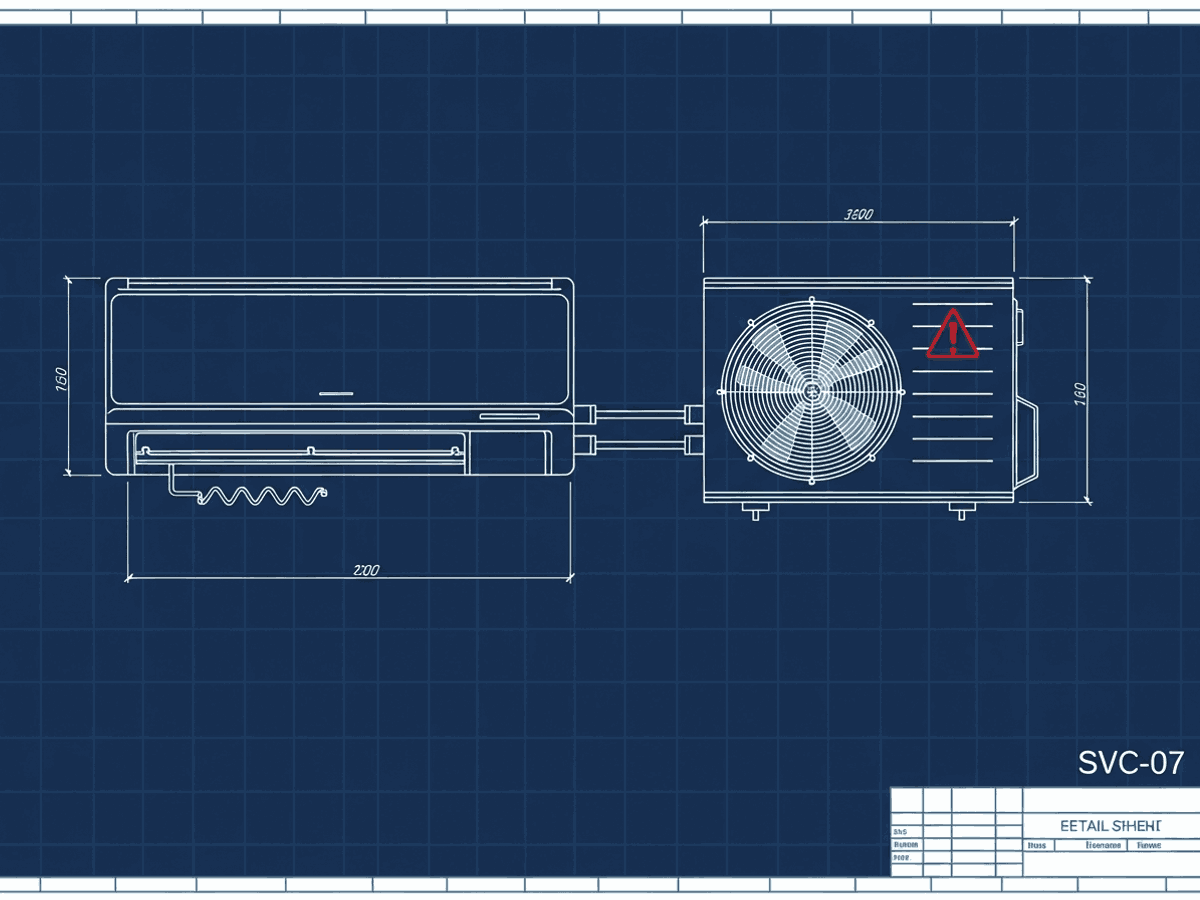Select the 3600 width dimension text
This screenshot has width=1200, height=900.
pyautogui.click(x=859, y=214)
